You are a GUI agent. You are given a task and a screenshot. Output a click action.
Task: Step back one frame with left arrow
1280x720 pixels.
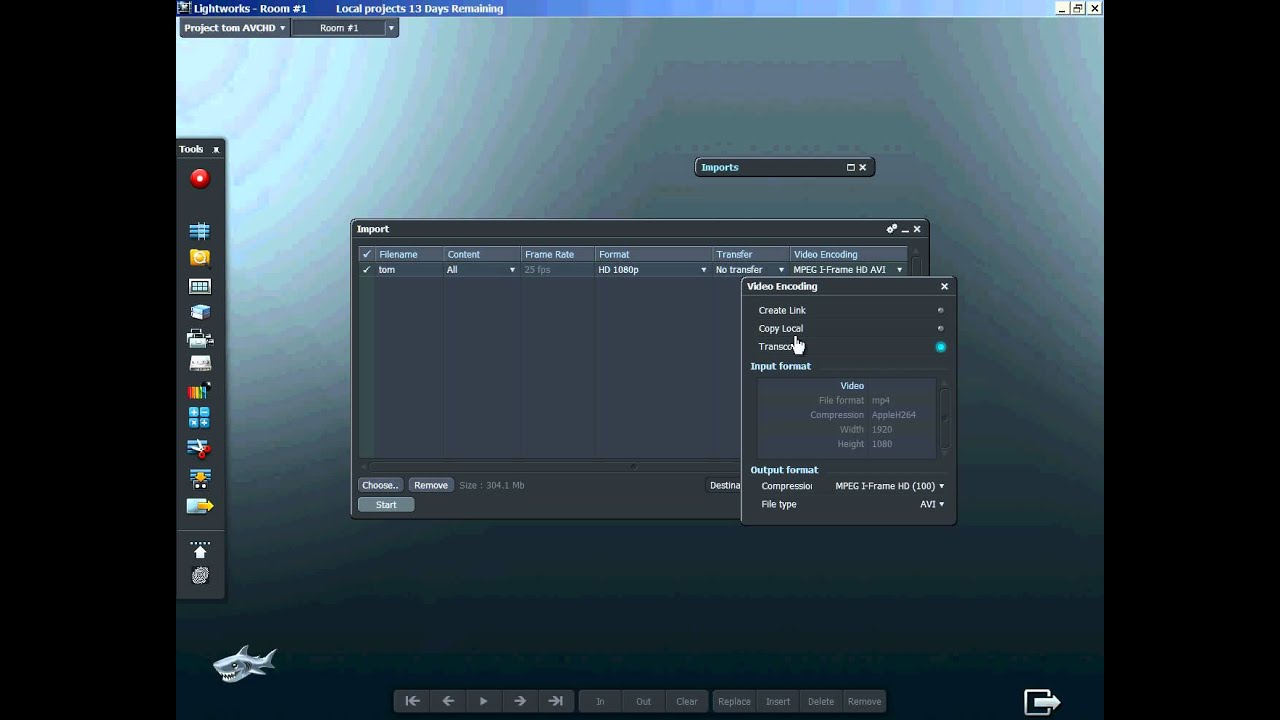click(x=448, y=701)
